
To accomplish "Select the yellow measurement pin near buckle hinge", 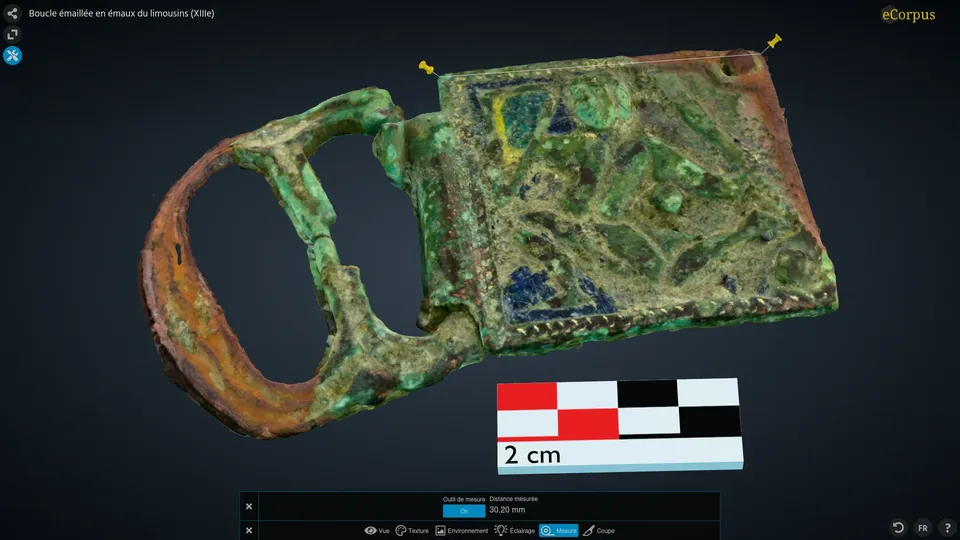I will (x=426, y=67).
